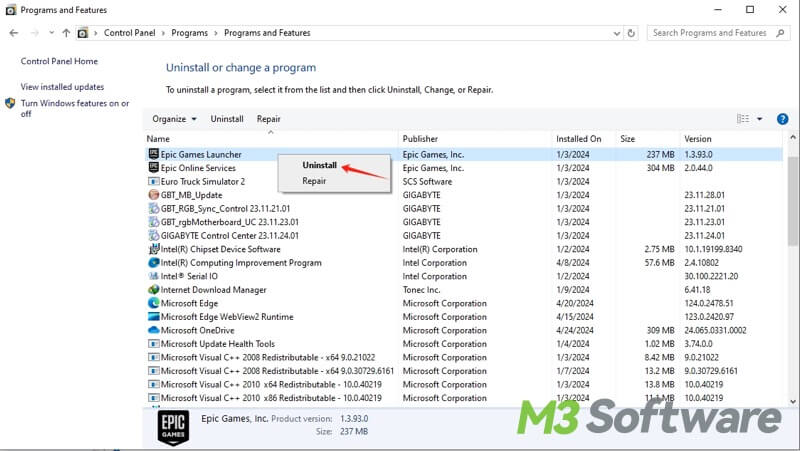
Task: Click the GIGABYTE Control Center icon
Action: tap(154, 235)
